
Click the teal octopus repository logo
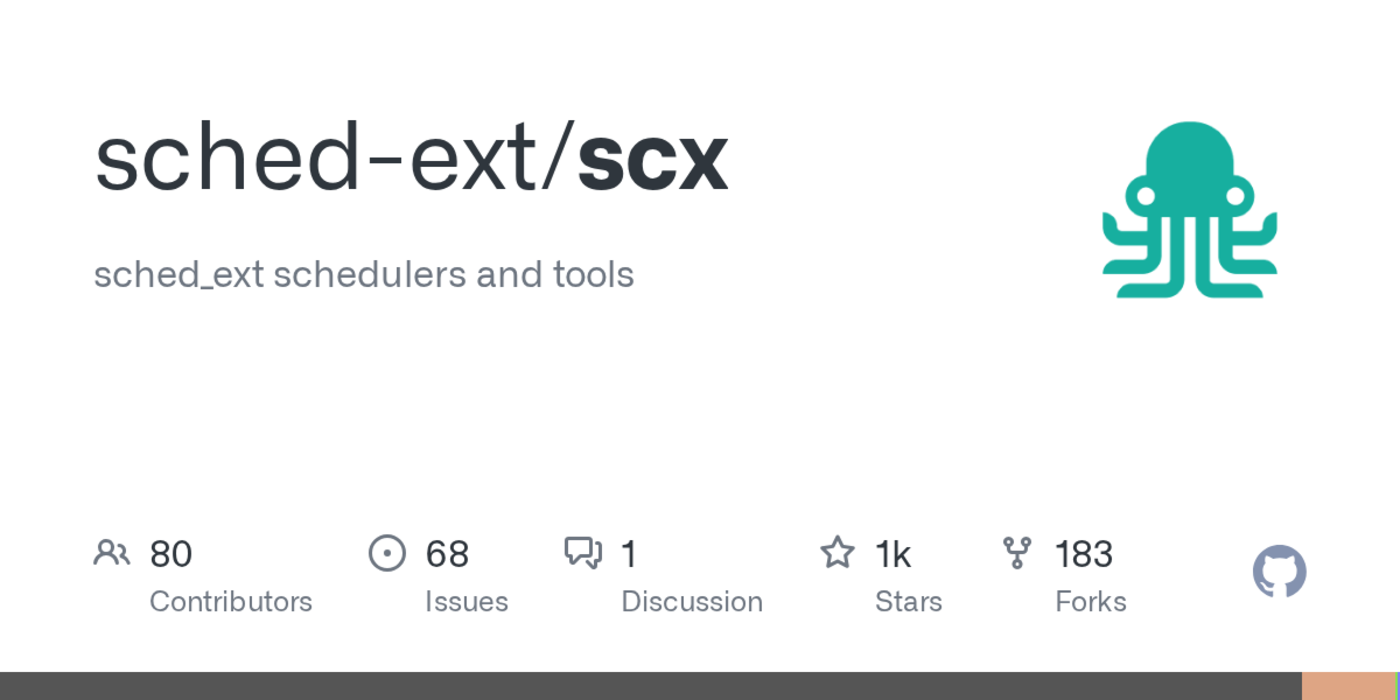click(x=1189, y=209)
